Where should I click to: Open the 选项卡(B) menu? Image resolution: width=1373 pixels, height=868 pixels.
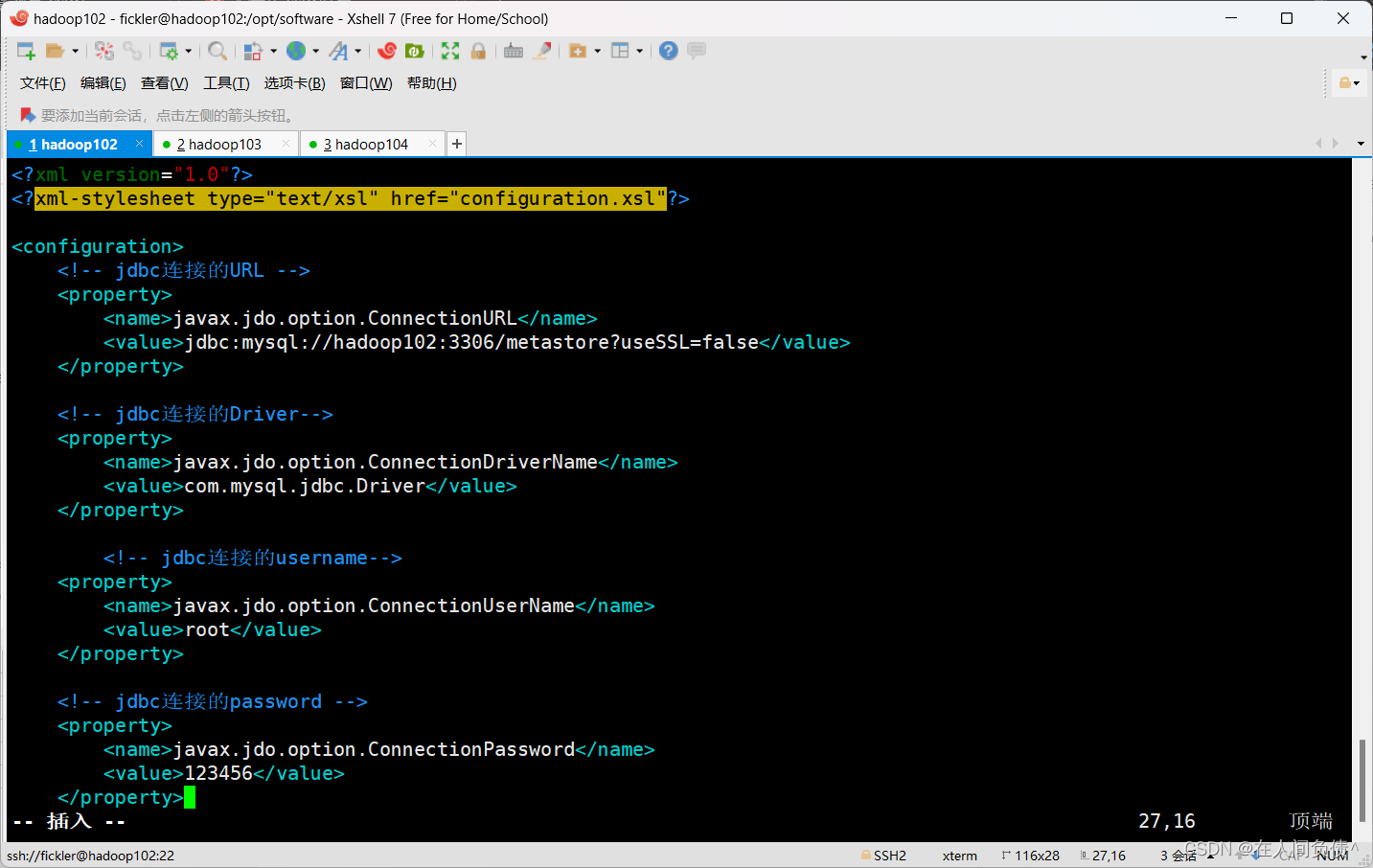coord(295,83)
